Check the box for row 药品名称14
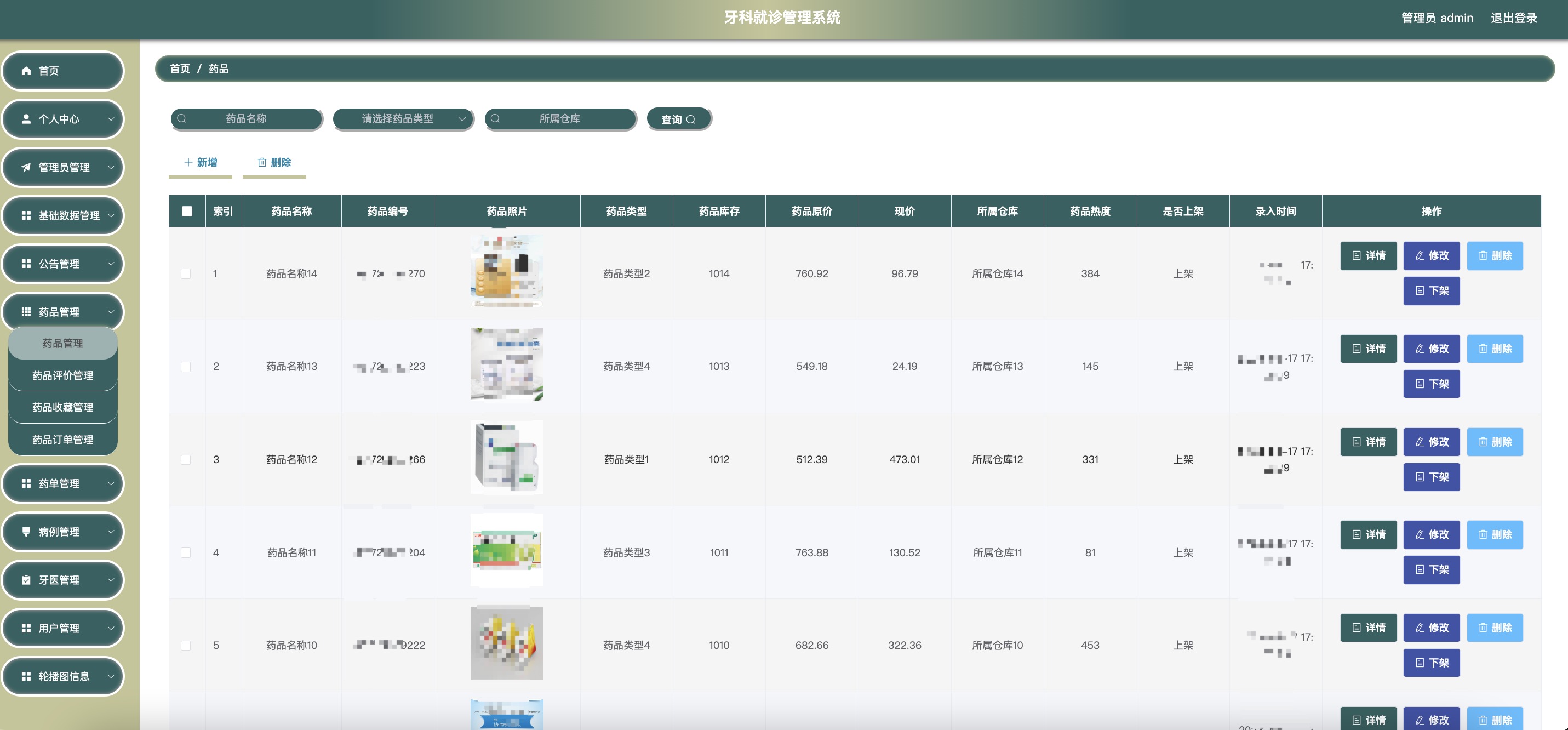Viewport: 1568px width, 730px height. (x=186, y=274)
